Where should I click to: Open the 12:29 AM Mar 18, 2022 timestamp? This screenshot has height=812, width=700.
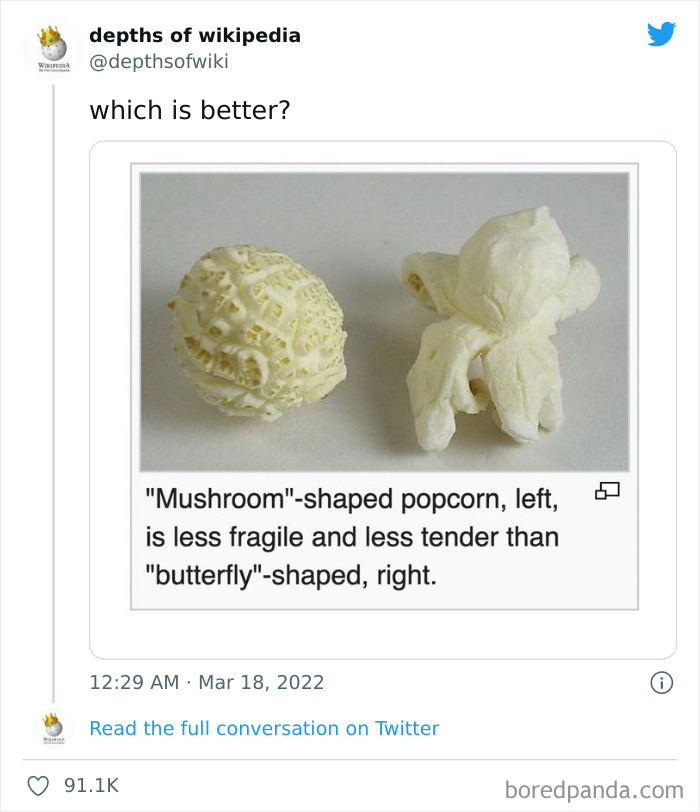[207, 682]
